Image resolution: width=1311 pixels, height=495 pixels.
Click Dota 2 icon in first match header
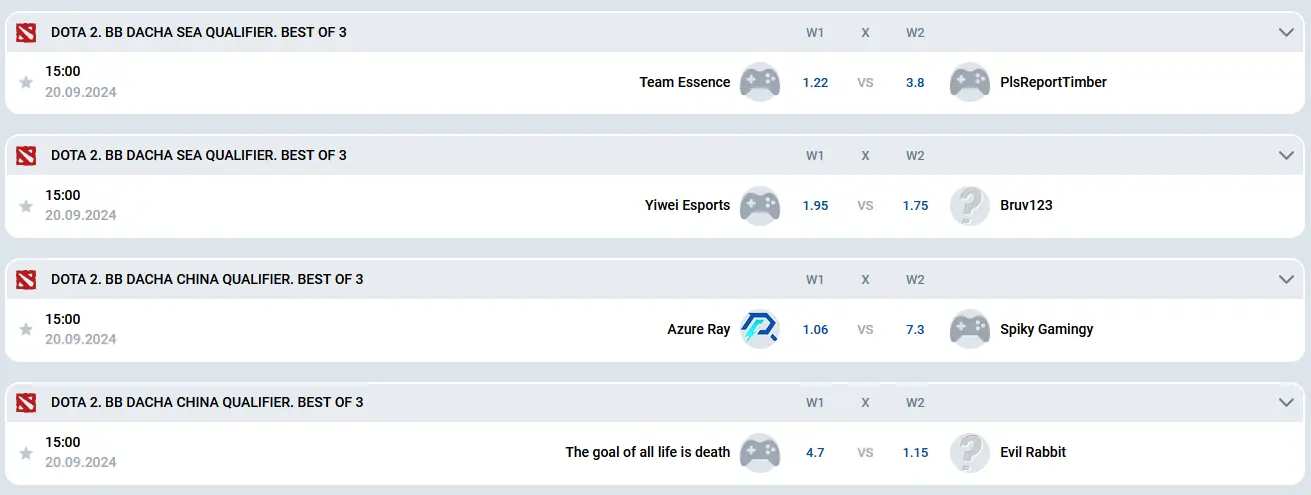pyautogui.click(x=26, y=32)
